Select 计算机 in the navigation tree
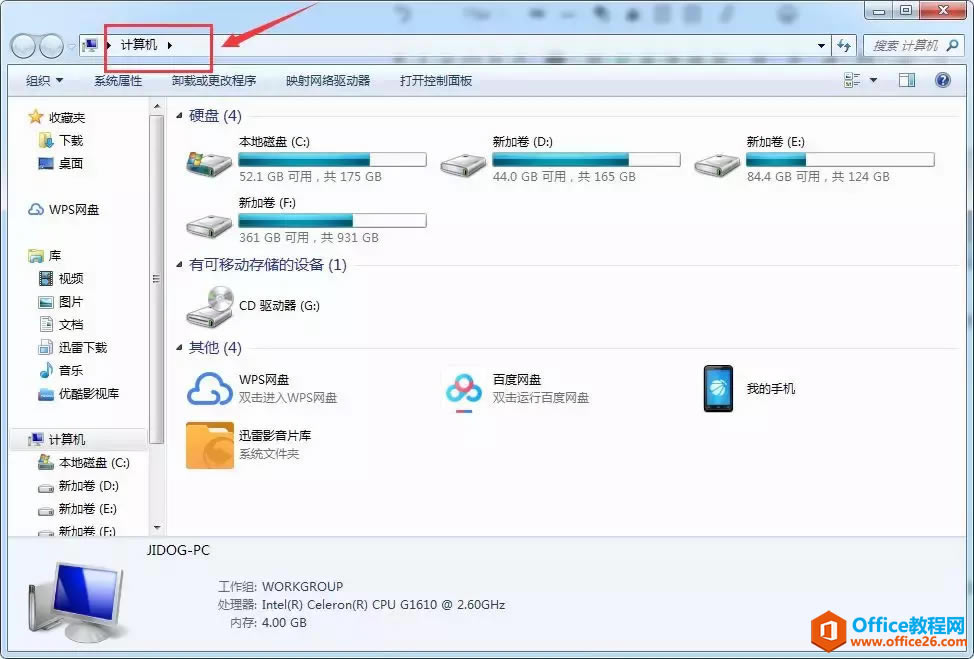 click(x=80, y=440)
